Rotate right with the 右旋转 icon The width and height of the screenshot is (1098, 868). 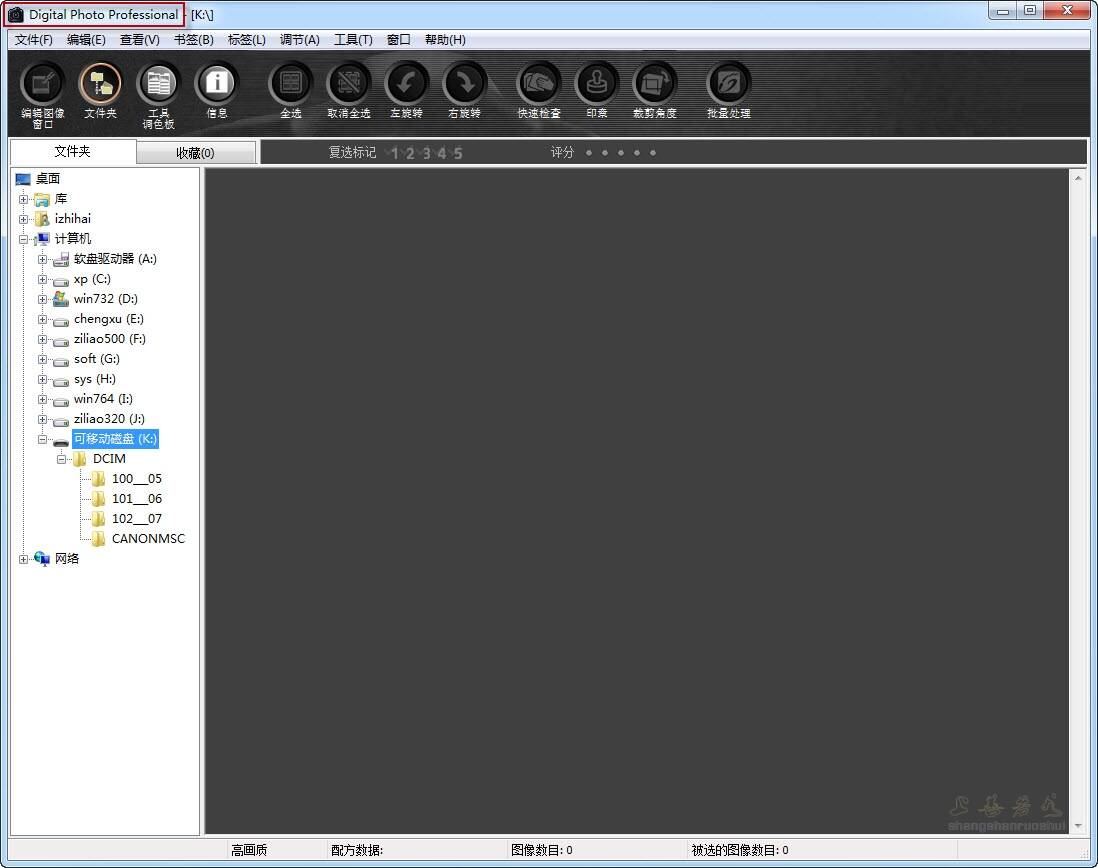coord(464,84)
